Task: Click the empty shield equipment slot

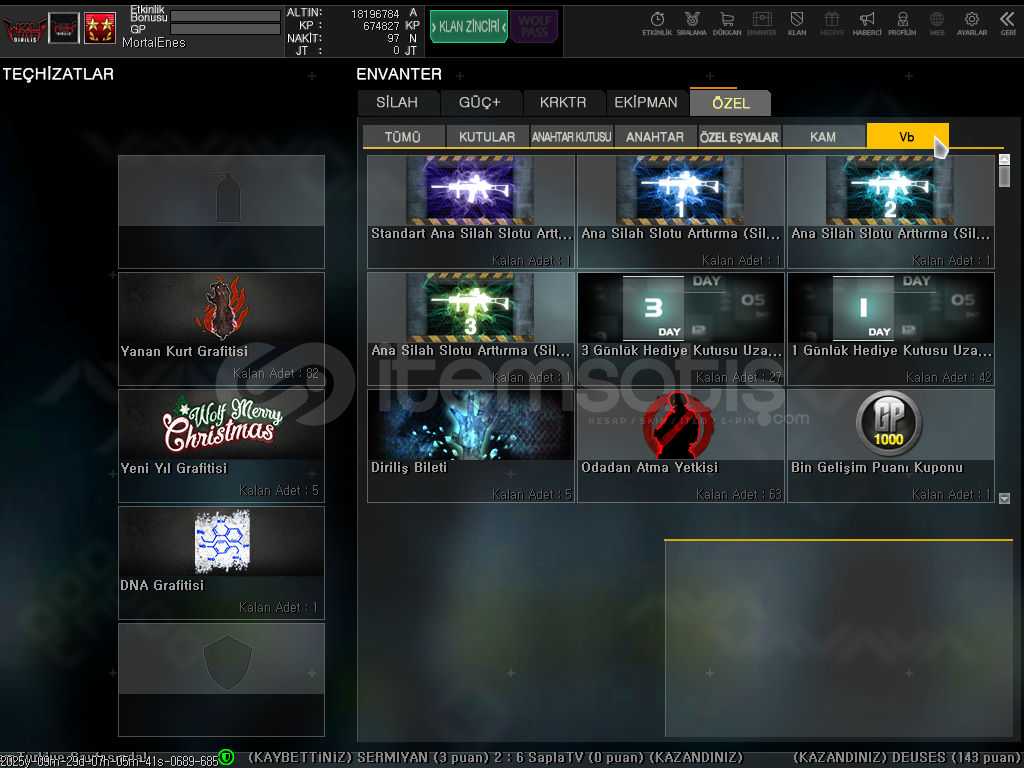Action: [x=221, y=680]
